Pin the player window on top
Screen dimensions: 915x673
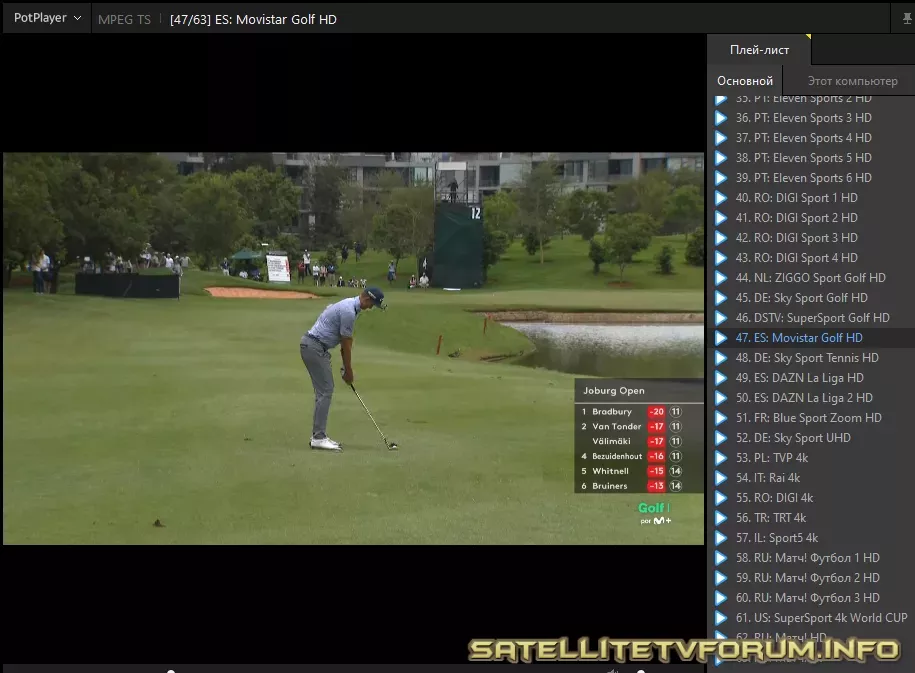tap(906, 19)
